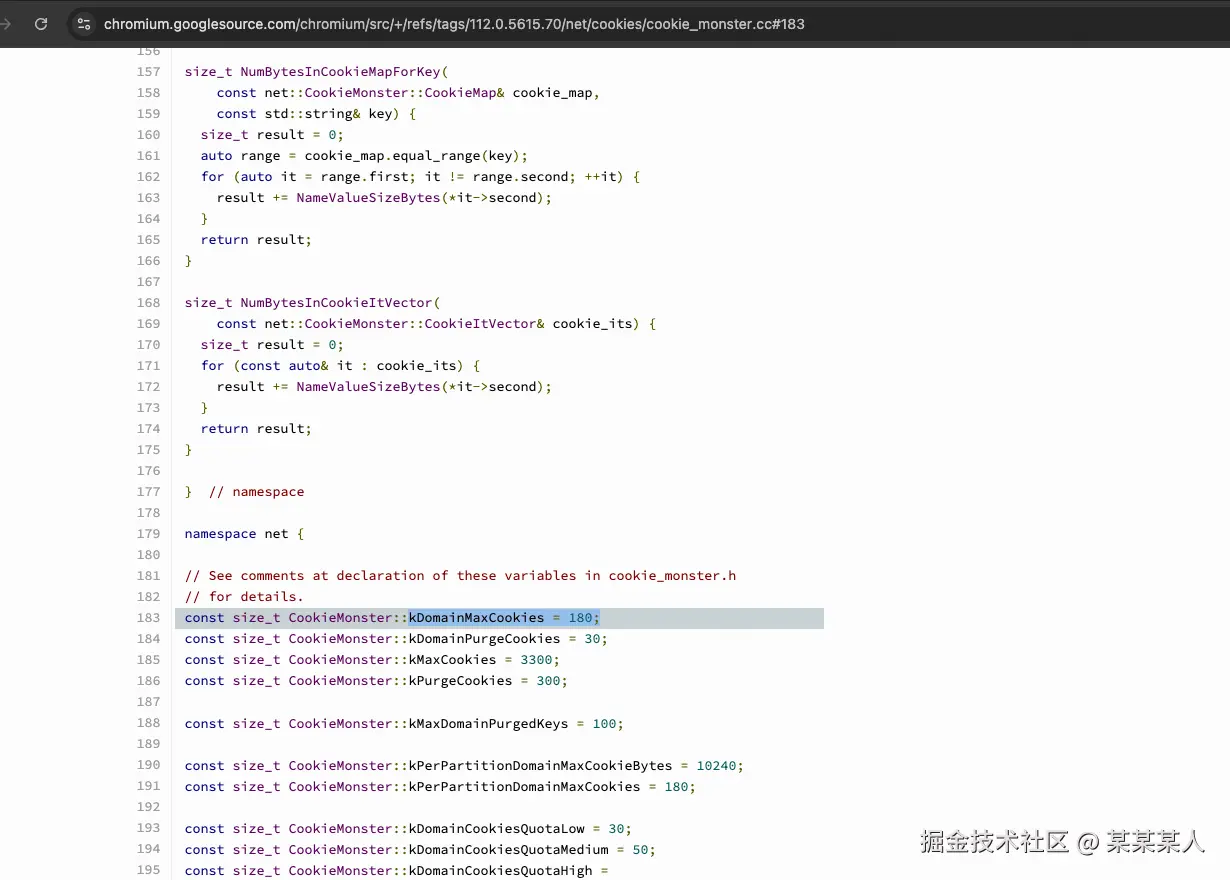The image size is (1230, 880).
Task: Click kPerPartitionDomainMaxCookies on line 191
Action: [x=524, y=787]
